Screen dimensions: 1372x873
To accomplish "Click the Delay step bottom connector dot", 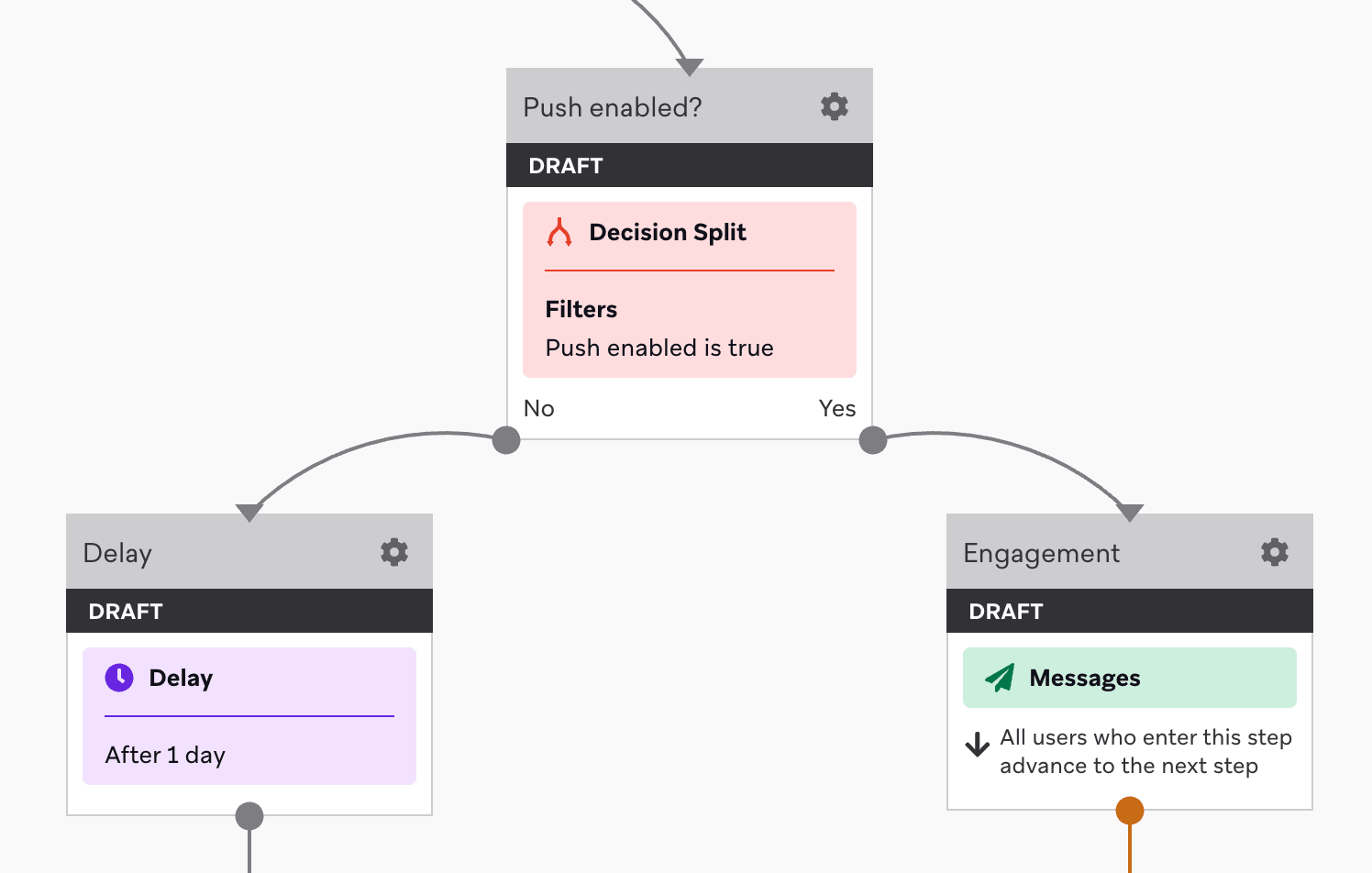I will (249, 815).
